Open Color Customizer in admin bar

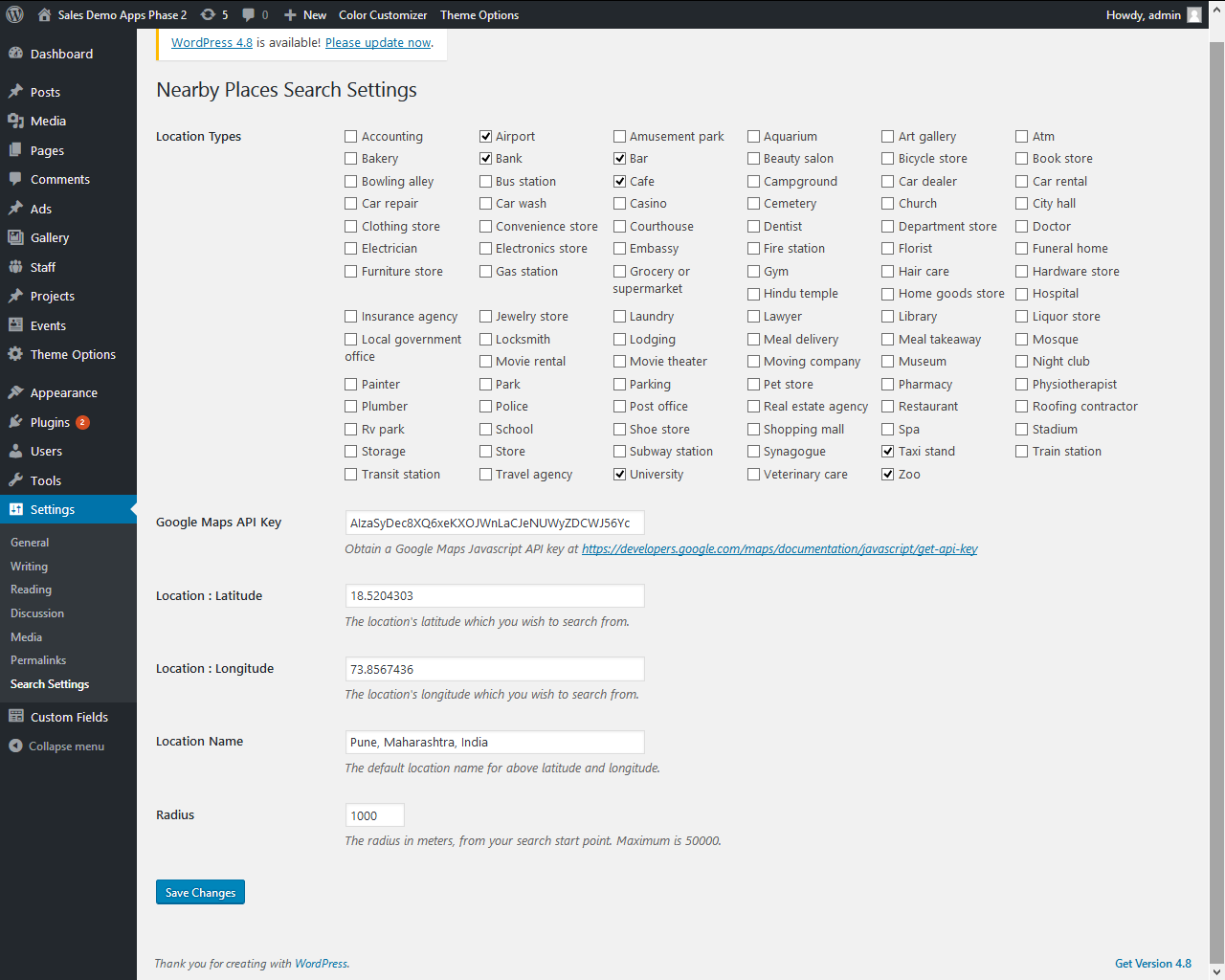pos(383,14)
